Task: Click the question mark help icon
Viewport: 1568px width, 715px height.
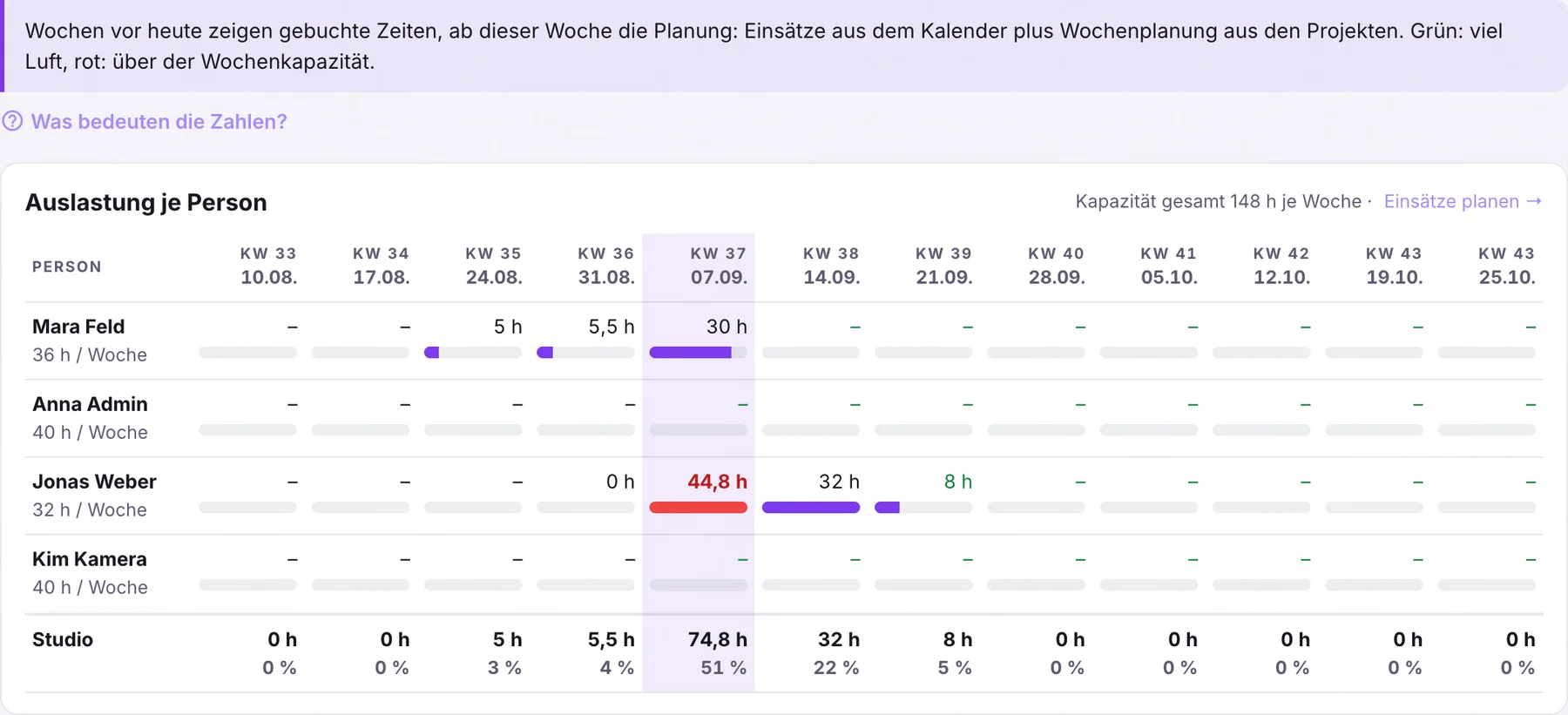Action: click(x=12, y=121)
